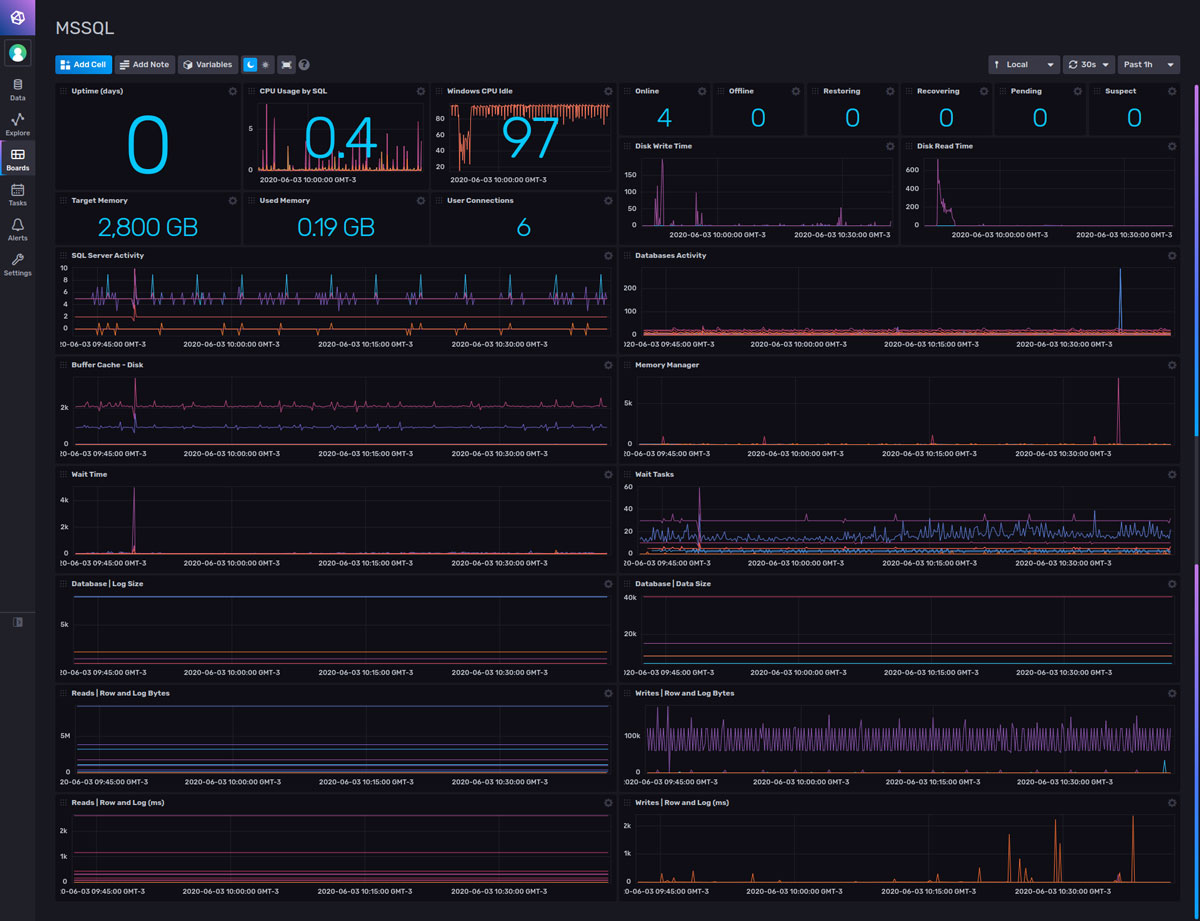The height and width of the screenshot is (921, 1200).
Task: Open gear for Reads | Row and Log Bytes
Action: (608, 693)
